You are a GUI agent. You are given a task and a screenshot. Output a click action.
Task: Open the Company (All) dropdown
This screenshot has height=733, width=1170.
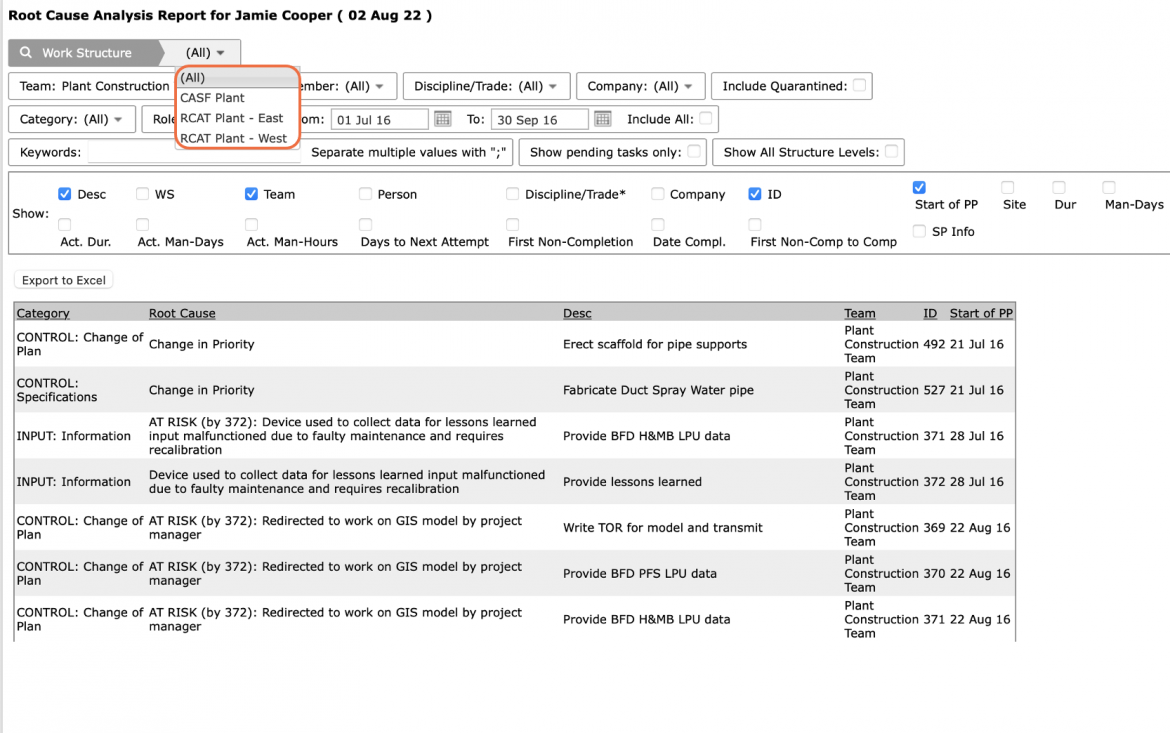(640, 86)
